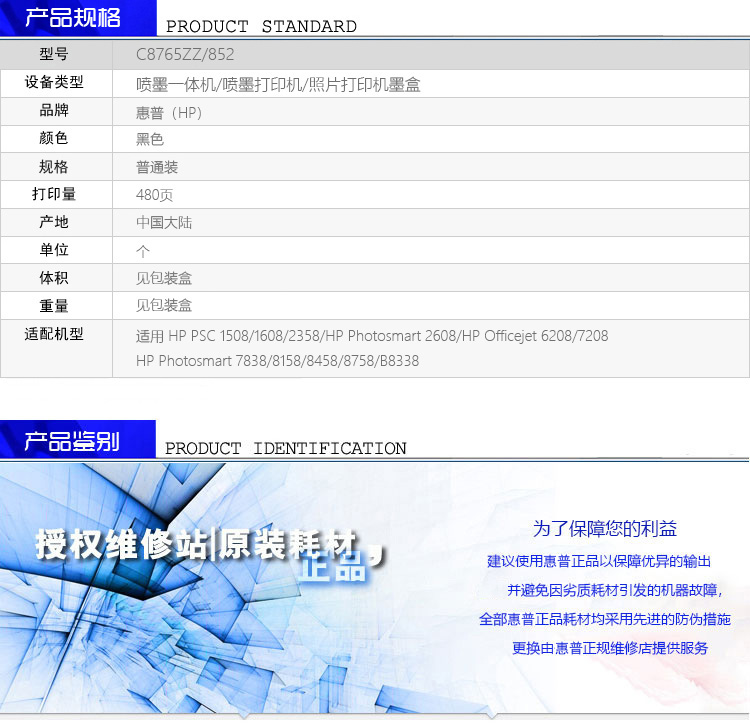Click 喷墨一体机/喷墨打印机/照片打印机墨盒 value

click(x=278, y=85)
